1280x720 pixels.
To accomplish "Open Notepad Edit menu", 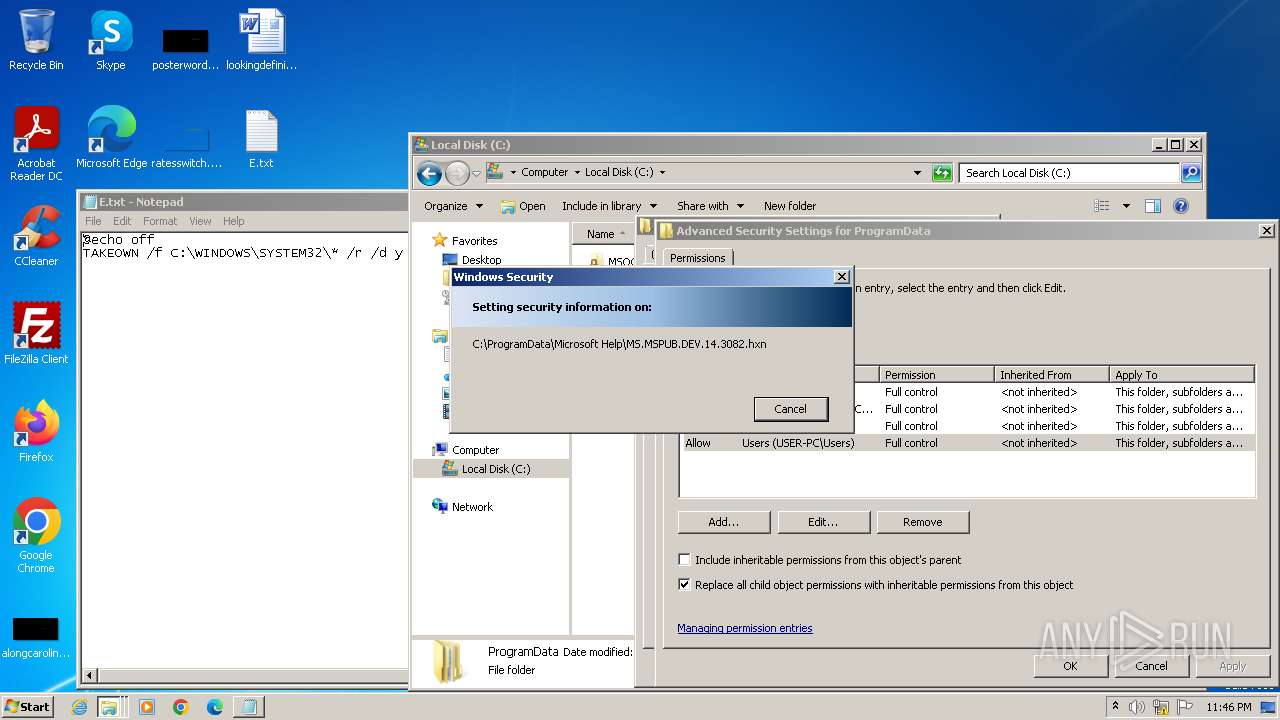I will [x=122, y=221].
